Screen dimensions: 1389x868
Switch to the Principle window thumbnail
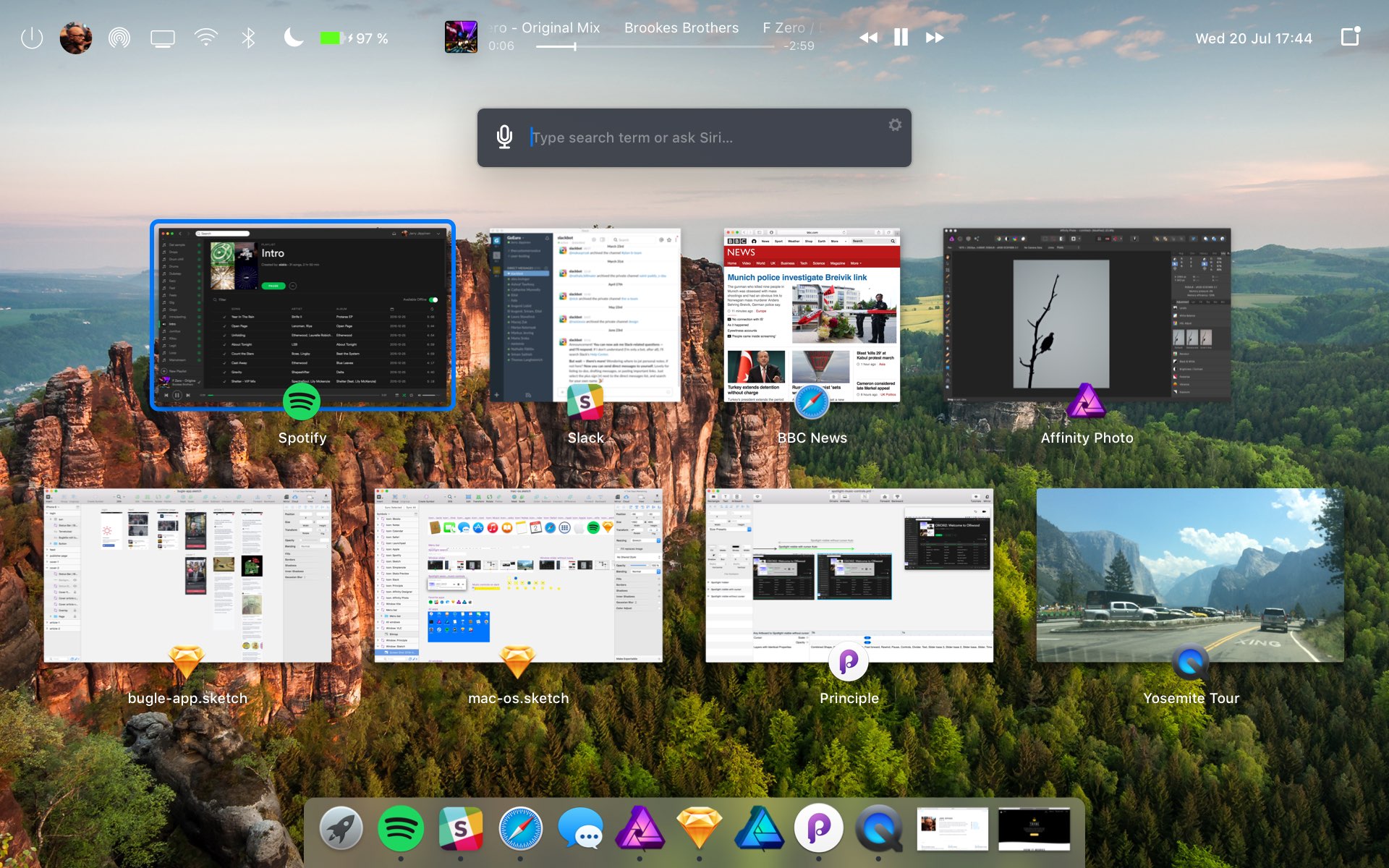[849, 575]
